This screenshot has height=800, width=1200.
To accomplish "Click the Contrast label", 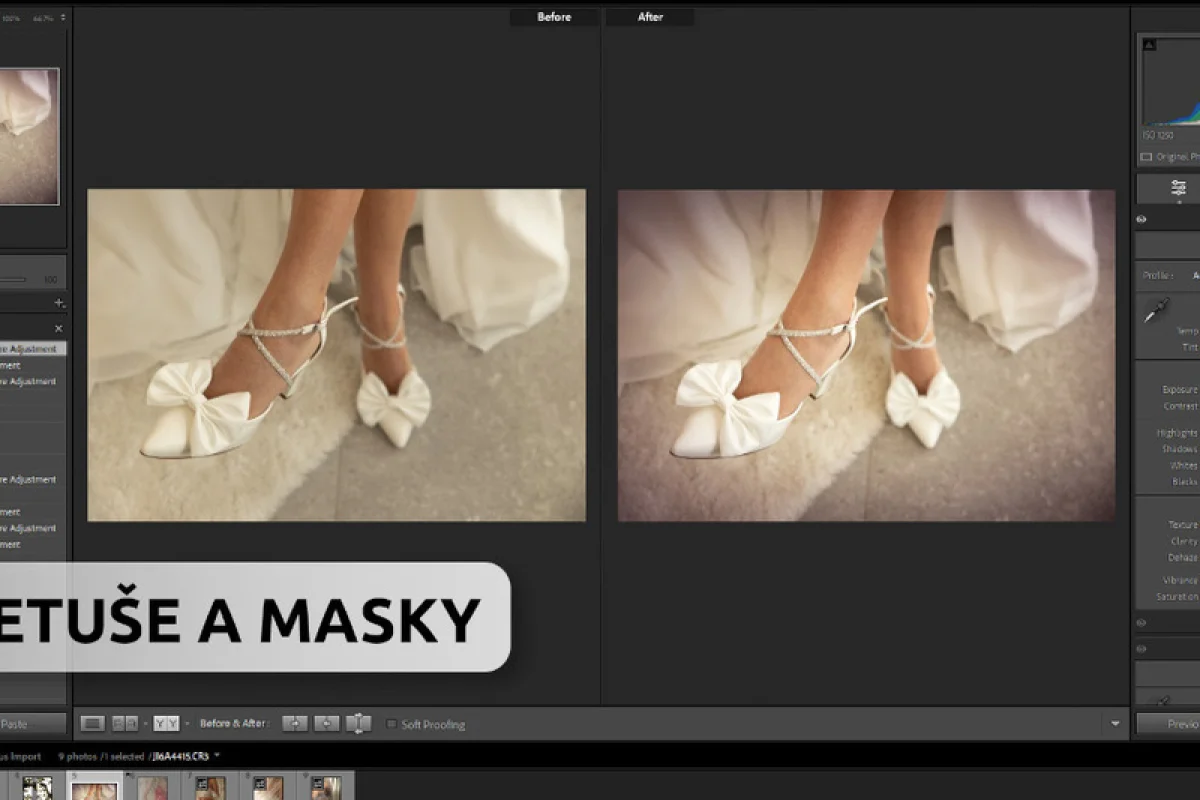I will pos(1181,406).
